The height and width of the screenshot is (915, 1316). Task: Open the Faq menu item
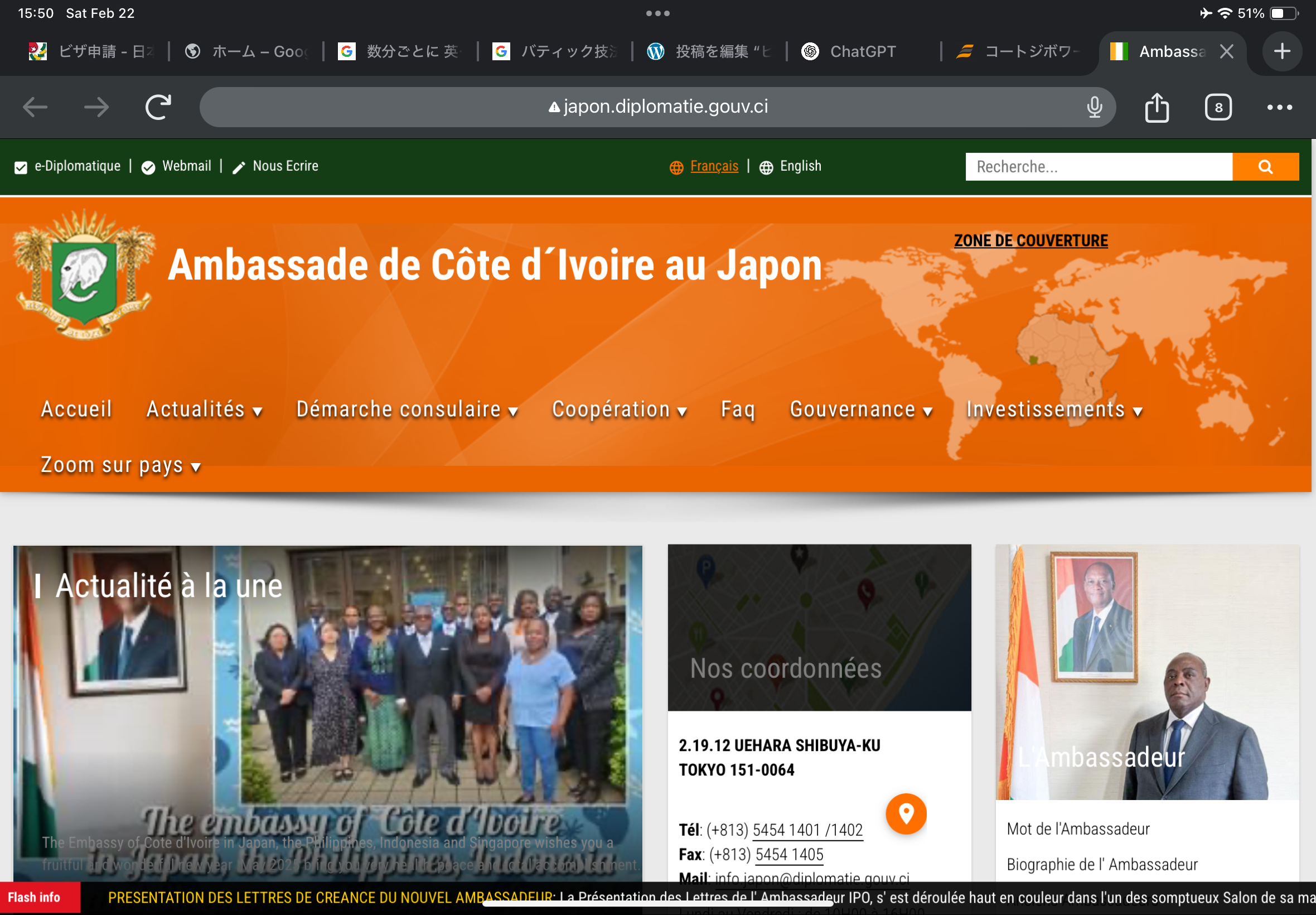point(737,410)
